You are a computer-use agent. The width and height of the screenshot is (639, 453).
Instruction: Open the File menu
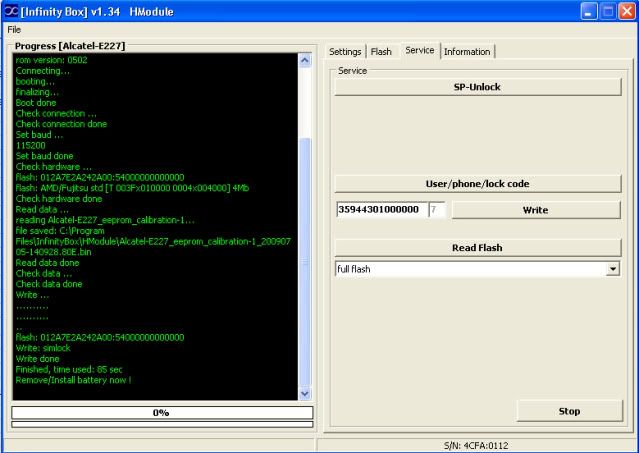[x=14, y=30]
